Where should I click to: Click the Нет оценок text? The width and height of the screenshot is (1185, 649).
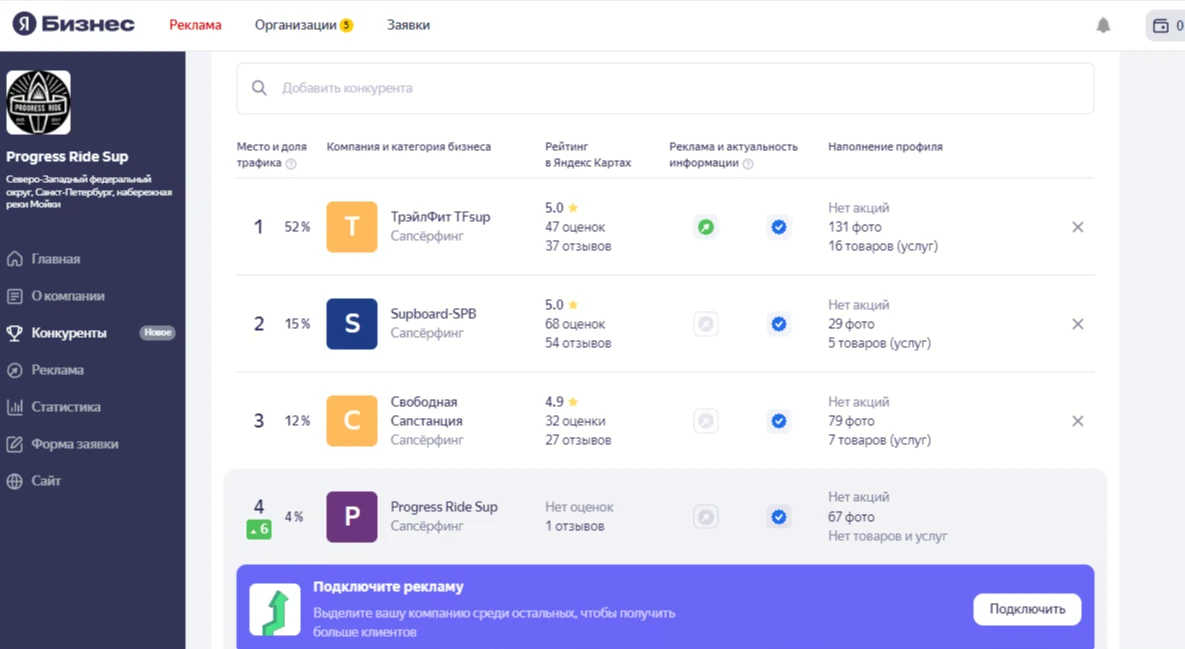pos(580,507)
